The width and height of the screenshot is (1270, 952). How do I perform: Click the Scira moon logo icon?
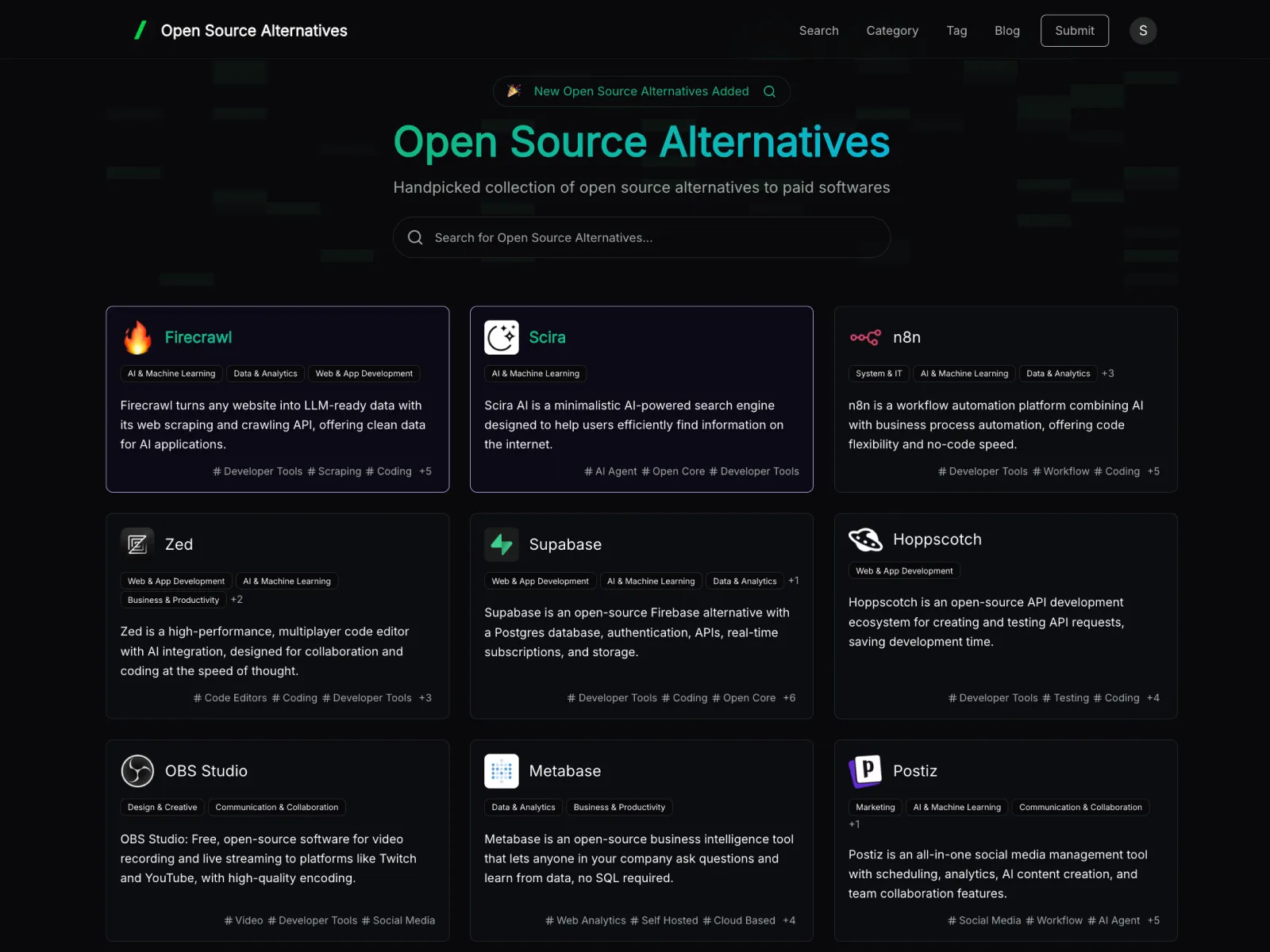[502, 338]
